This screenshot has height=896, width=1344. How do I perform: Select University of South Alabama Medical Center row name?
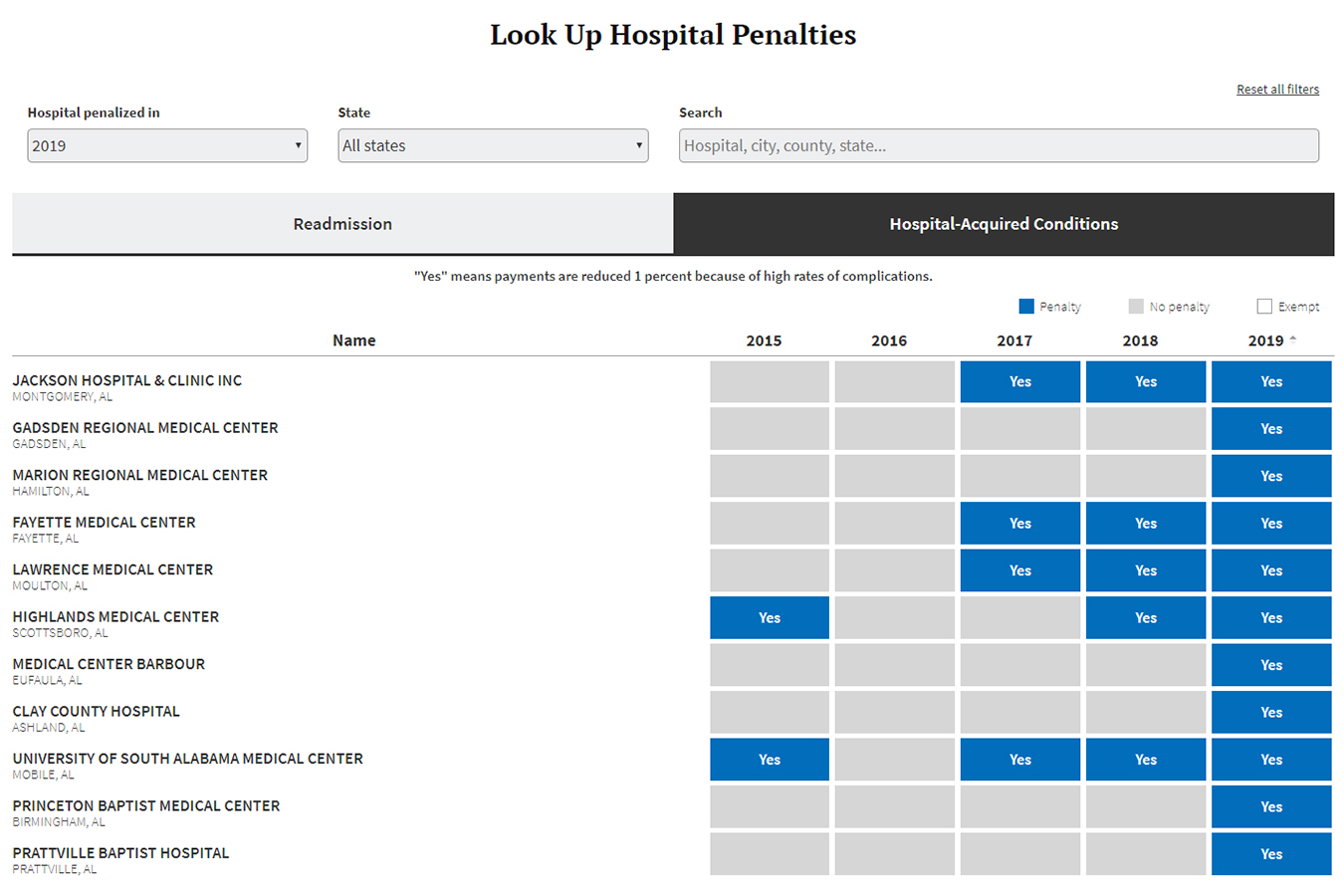[x=187, y=759]
